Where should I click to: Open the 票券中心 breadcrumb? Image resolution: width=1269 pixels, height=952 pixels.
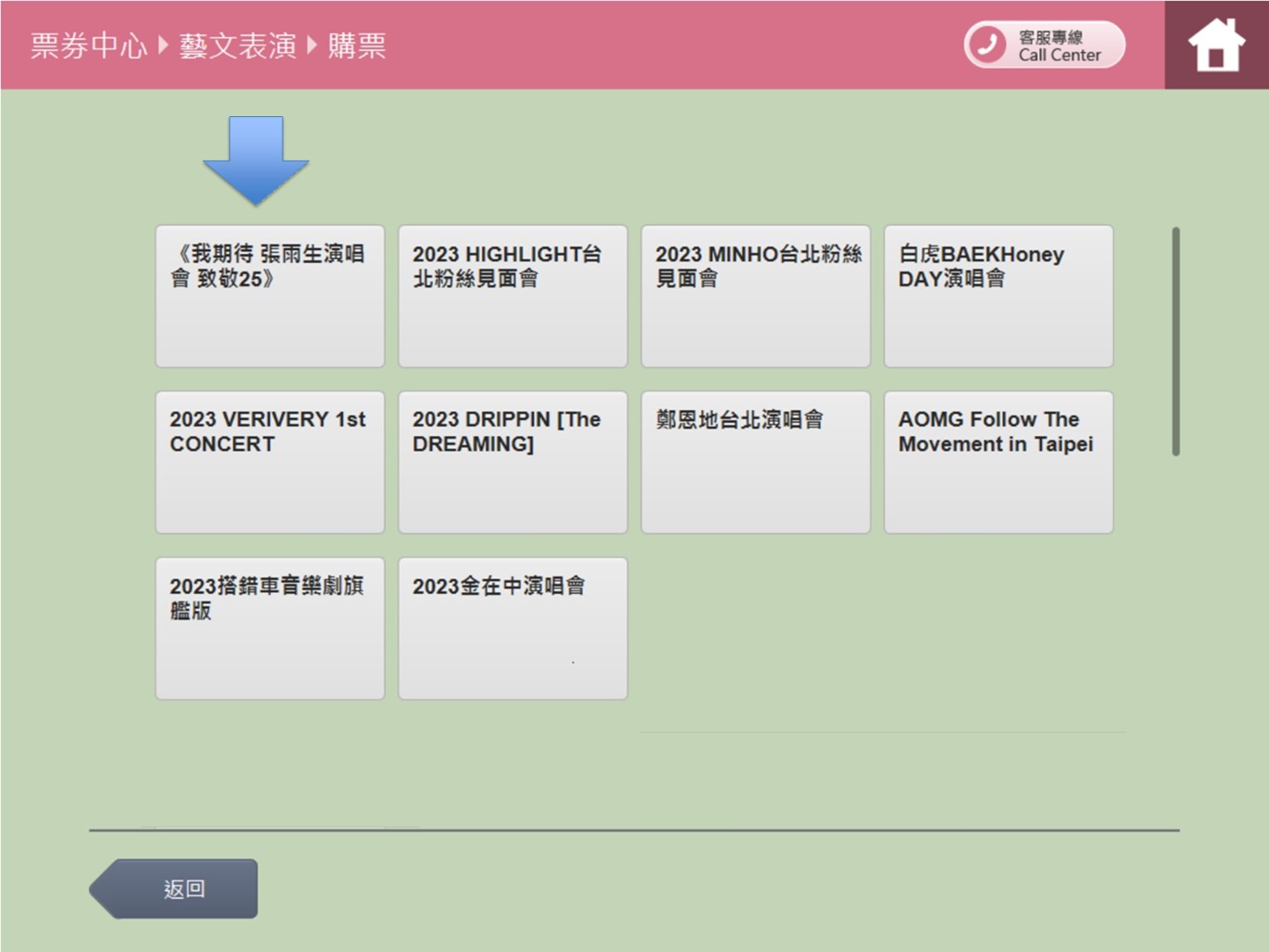coord(88,46)
